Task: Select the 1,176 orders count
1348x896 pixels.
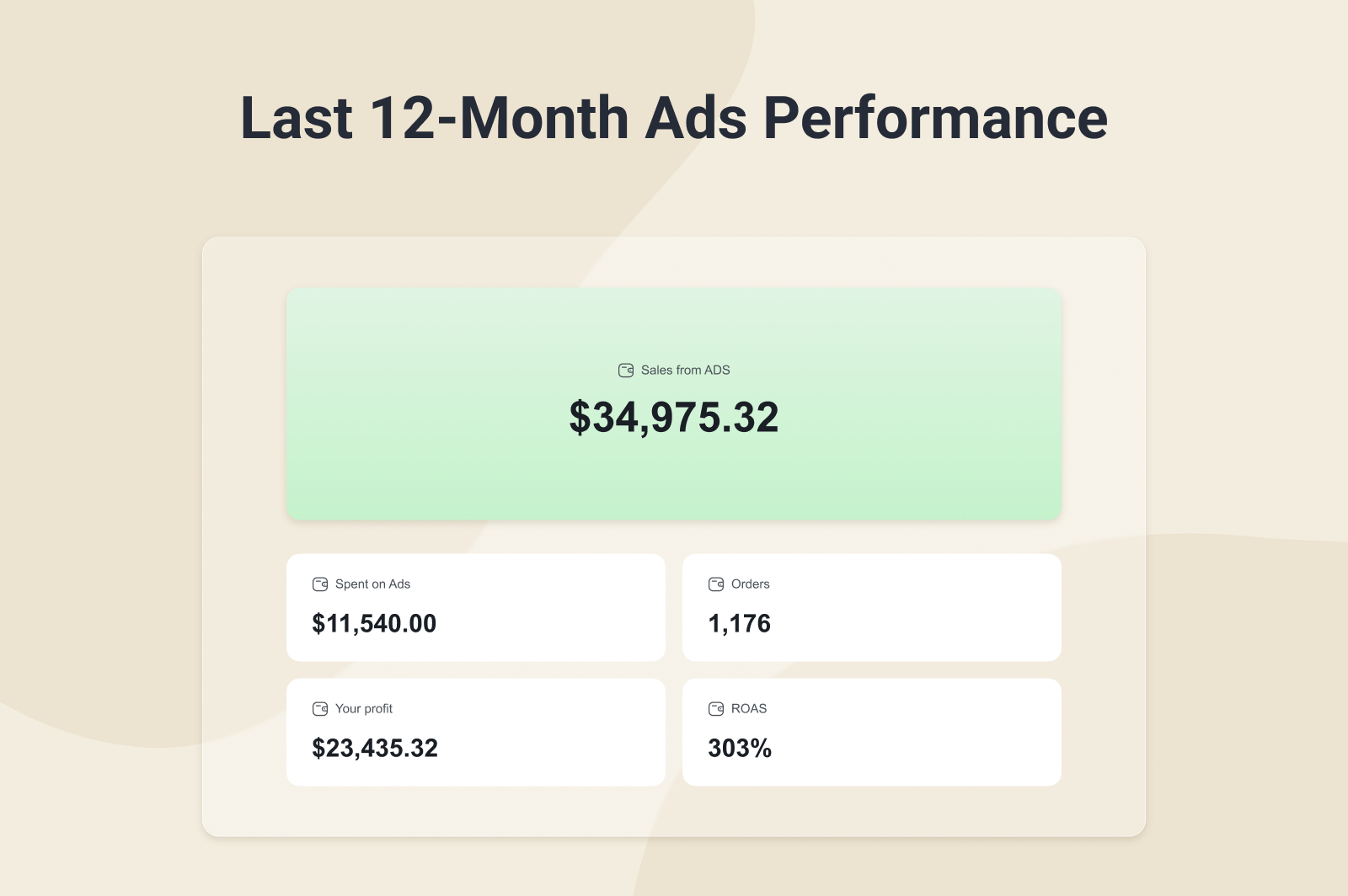Action: coord(739,624)
